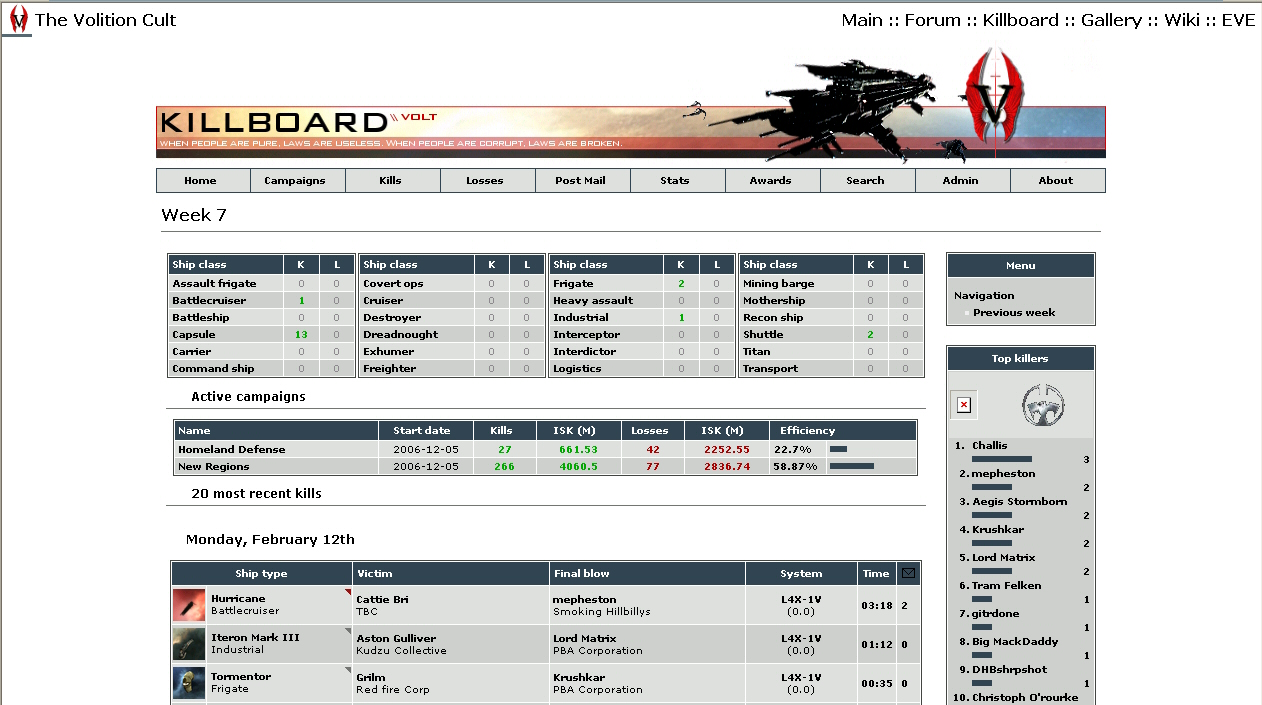Open the About tab
This screenshot has height=705, width=1262.
pos(1058,181)
